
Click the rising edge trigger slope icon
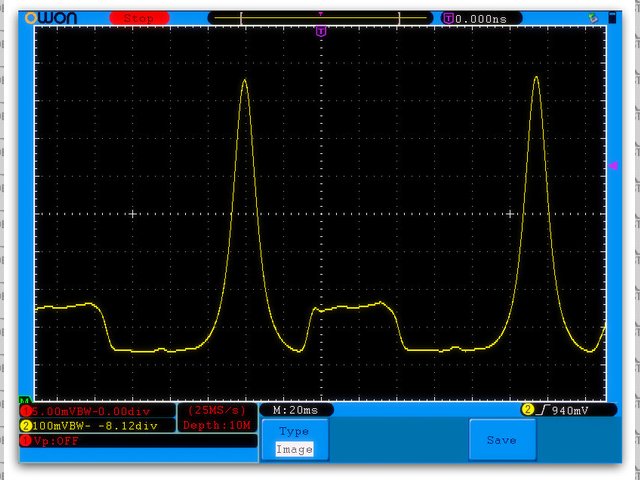[542, 410]
